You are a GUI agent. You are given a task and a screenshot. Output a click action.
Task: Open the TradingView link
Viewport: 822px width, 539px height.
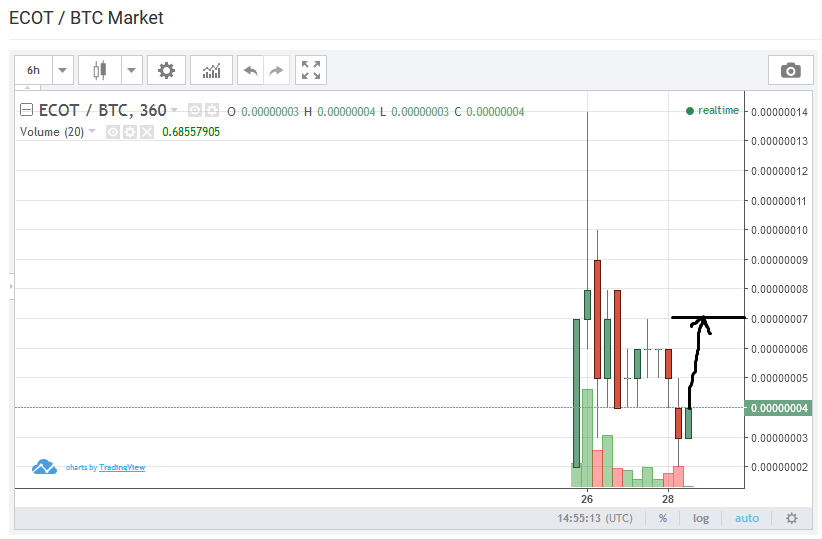(x=122, y=467)
